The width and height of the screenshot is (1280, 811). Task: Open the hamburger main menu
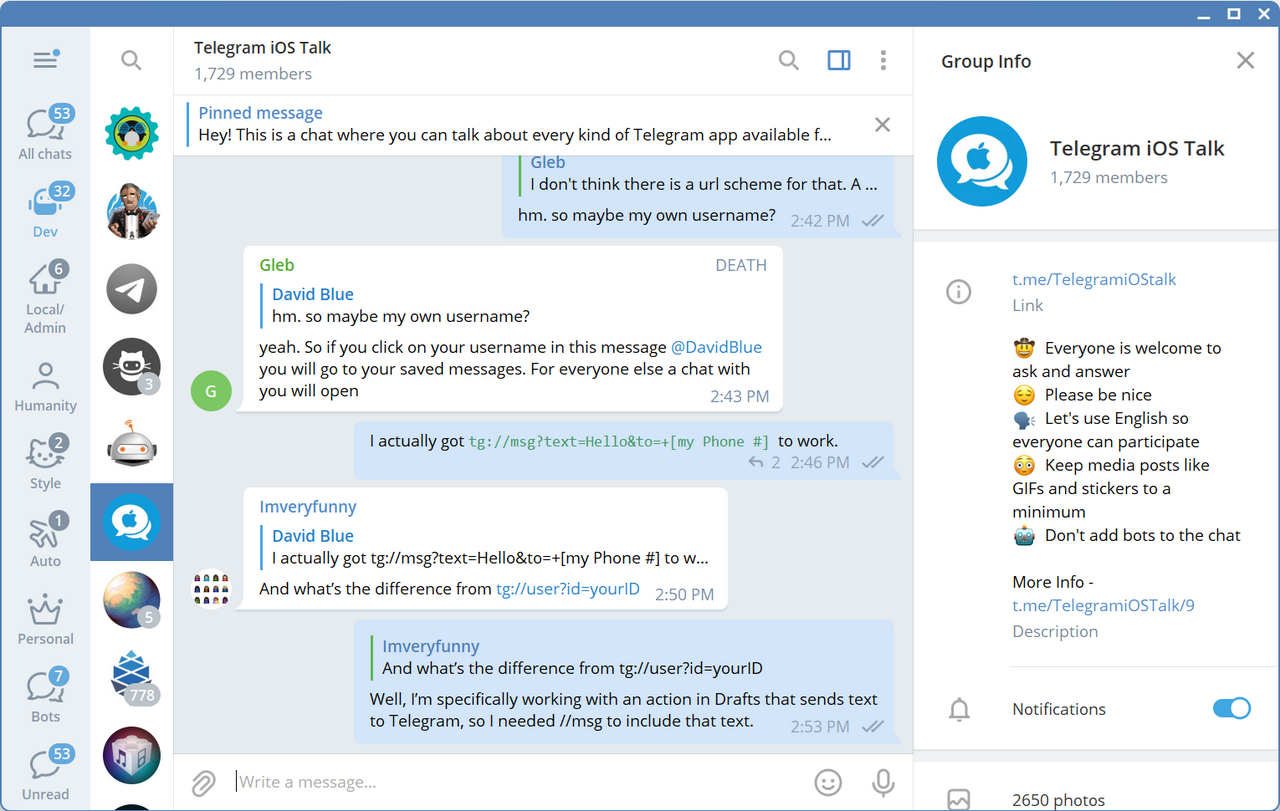(x=45, y=60)
